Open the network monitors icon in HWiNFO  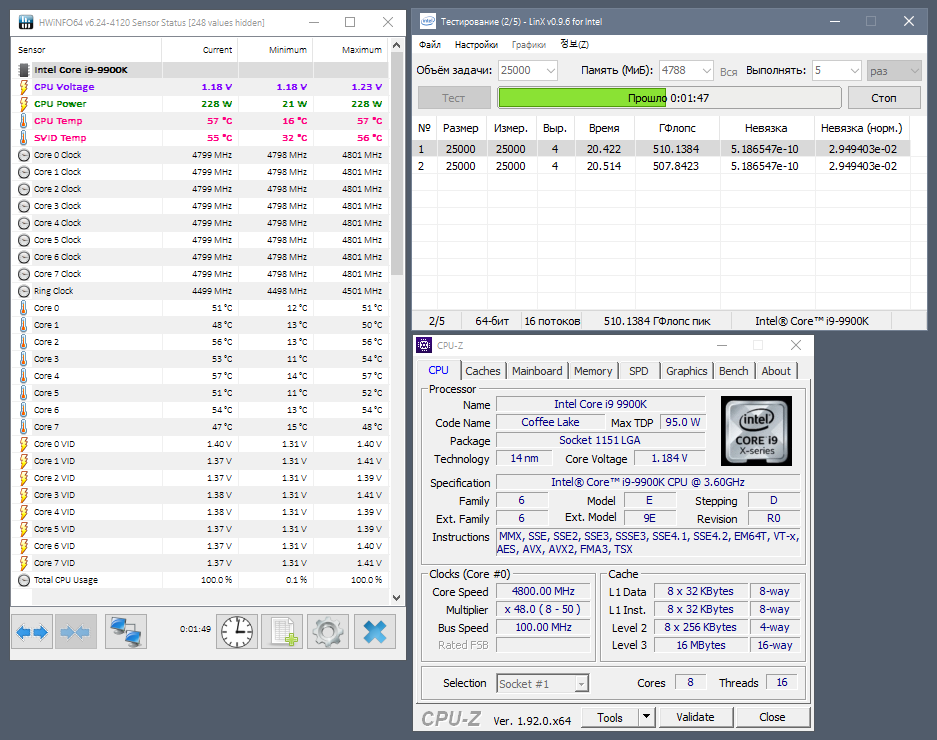point(126,631)
